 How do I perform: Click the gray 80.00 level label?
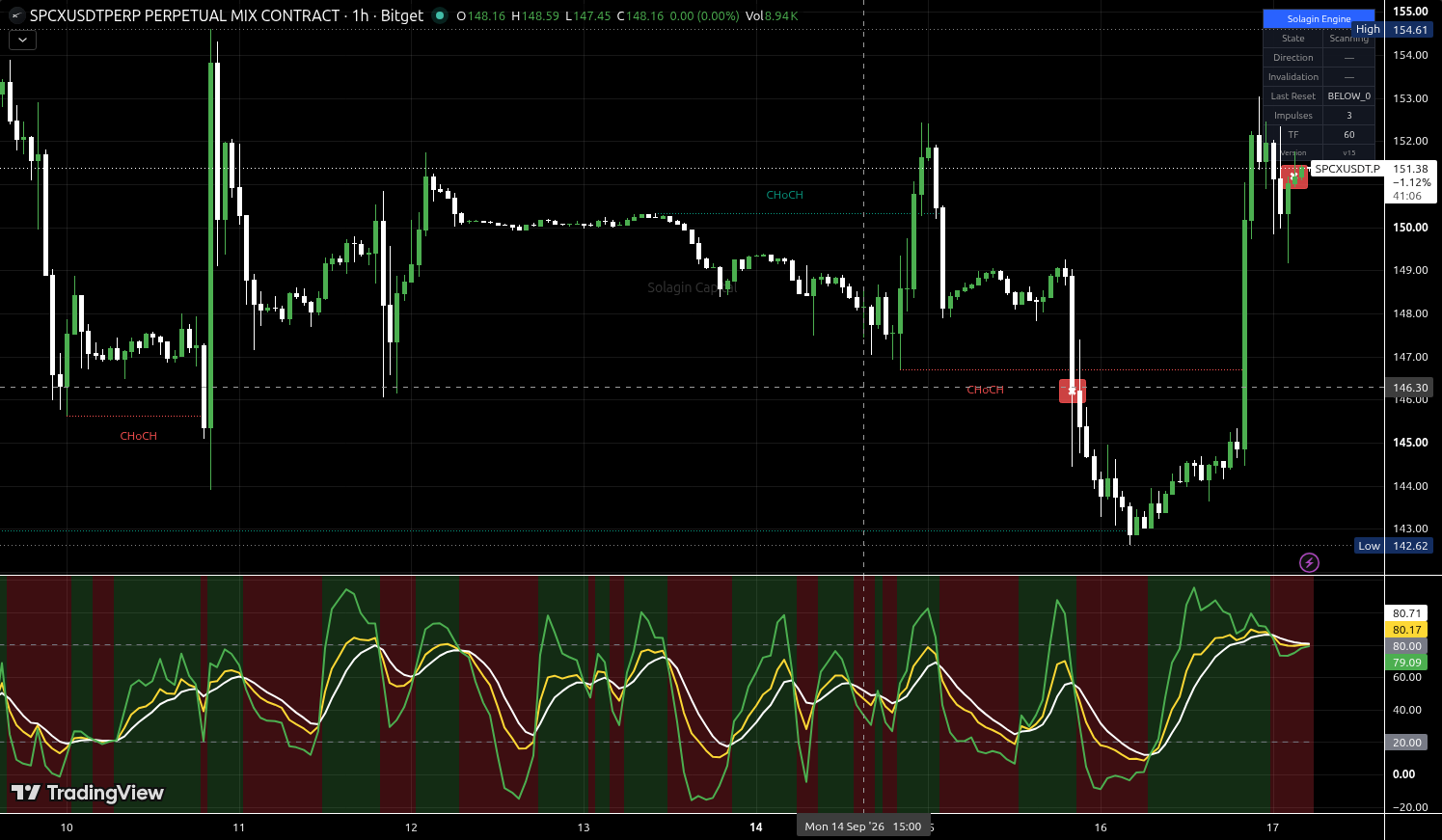(1407, 646)
